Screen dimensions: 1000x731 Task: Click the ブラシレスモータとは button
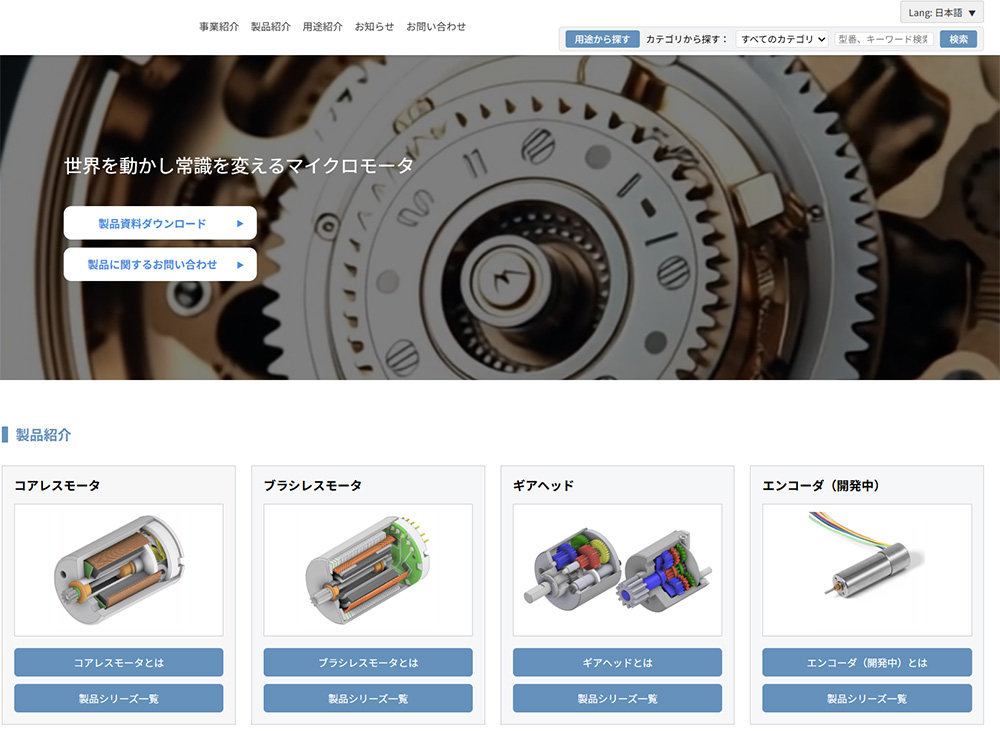pyautogui.click(x=368, y=662)
